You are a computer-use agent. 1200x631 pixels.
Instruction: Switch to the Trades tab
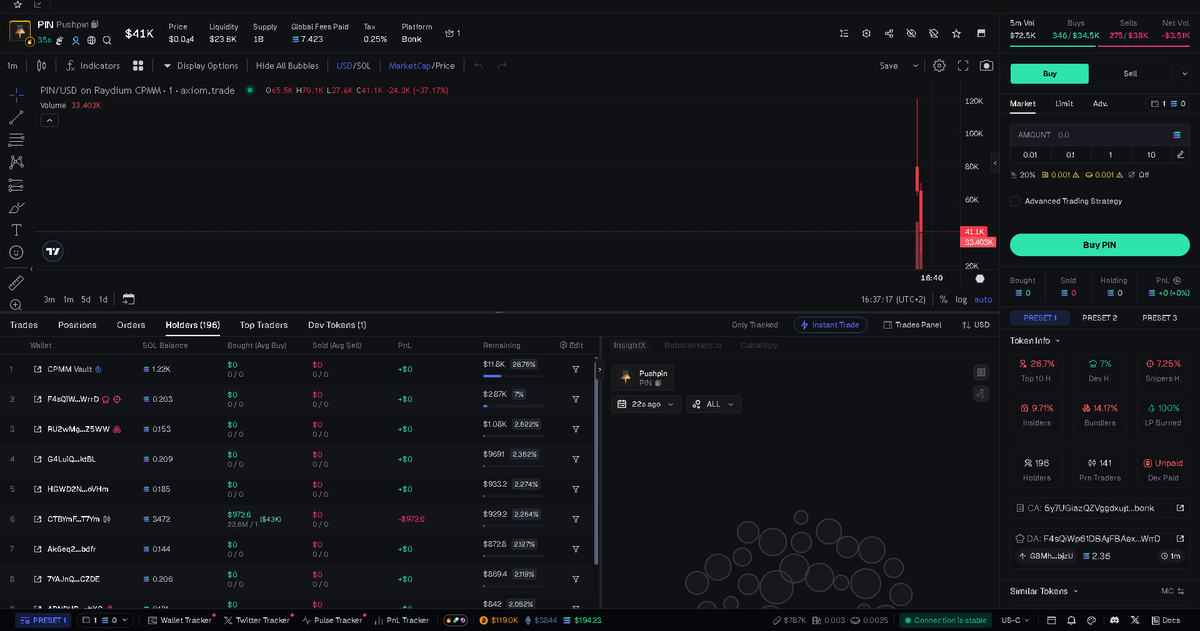pyautogui.click(x=24, y=325)
